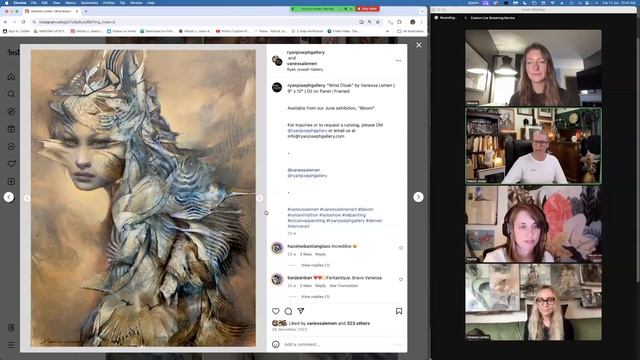Open Chrome File menu
The height and width of the screenshot is (360, 640).
click(x=34, y=3)
